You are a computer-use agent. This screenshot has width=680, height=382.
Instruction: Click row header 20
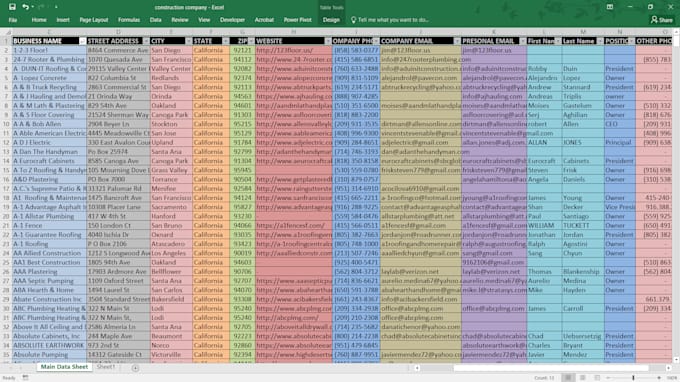[6, 216]
